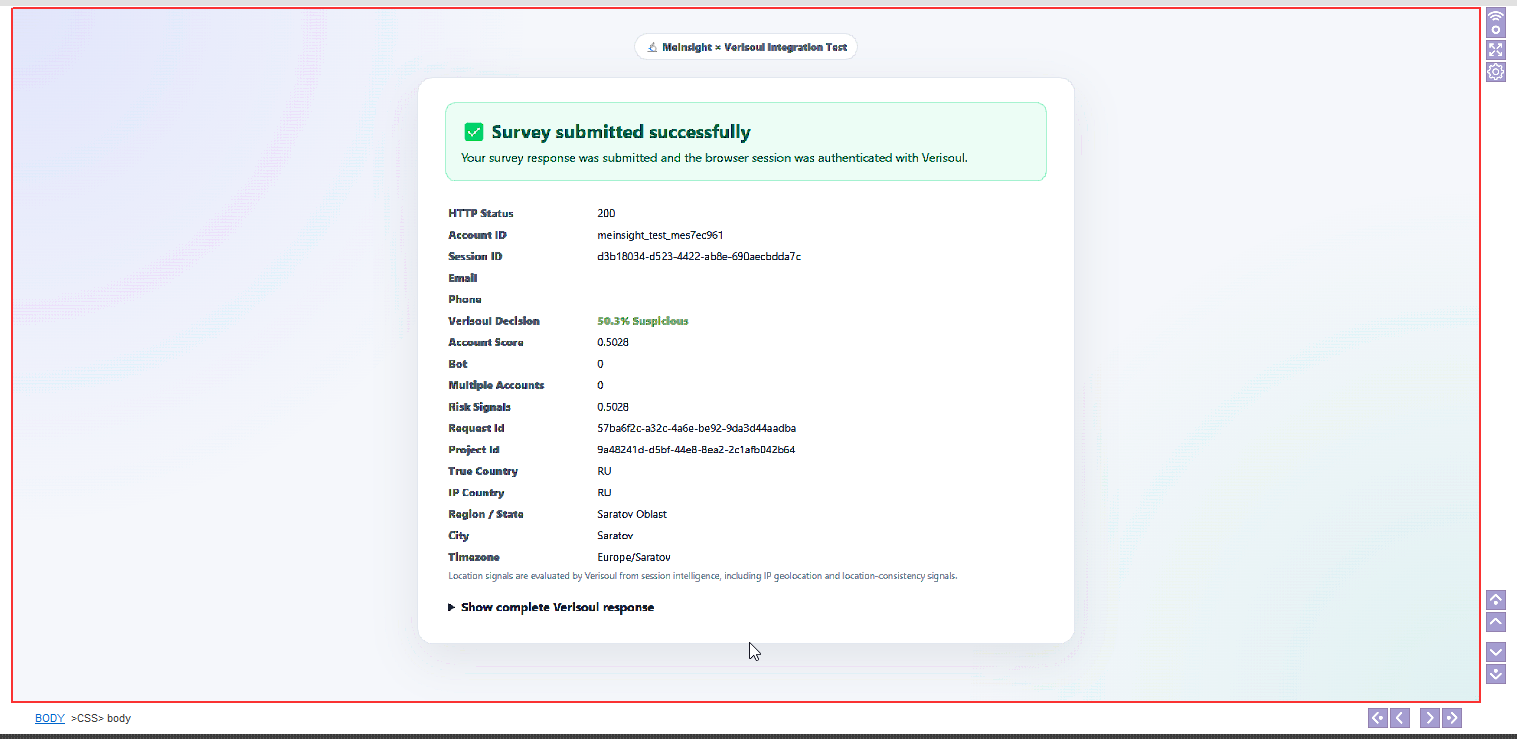1517x739 pixels.
Task: Click the Meinsight × Verisoul Integration Test badge
Action: tap(746, 47)
